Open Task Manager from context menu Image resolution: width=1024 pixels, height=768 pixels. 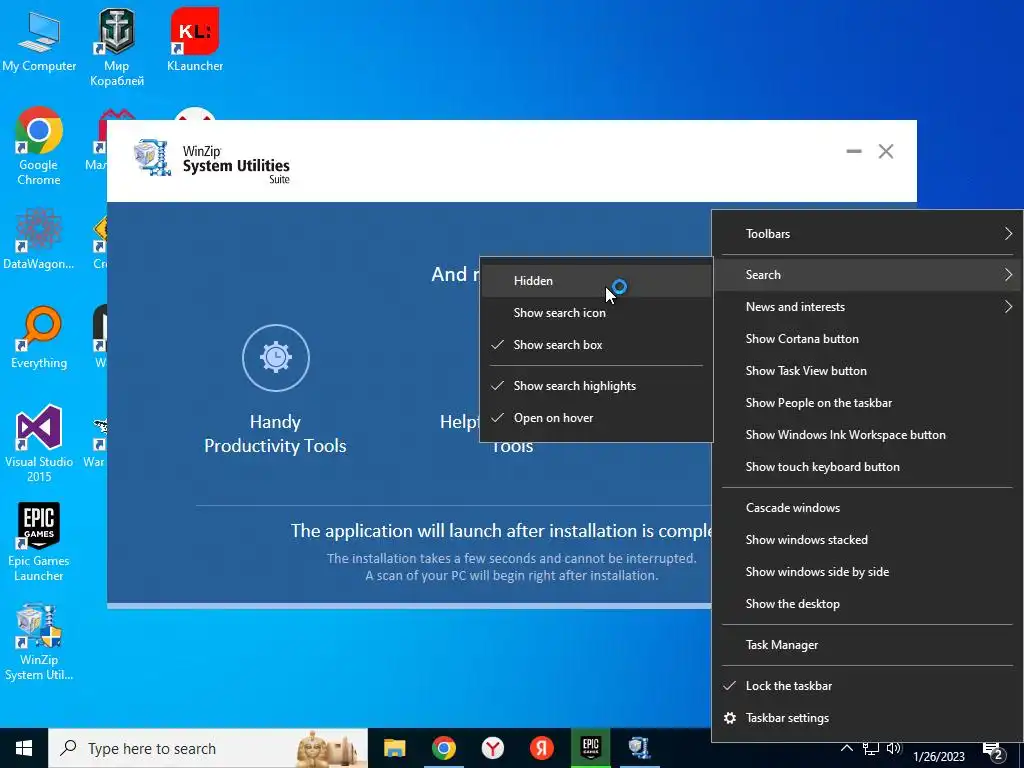tap(867, 645)
